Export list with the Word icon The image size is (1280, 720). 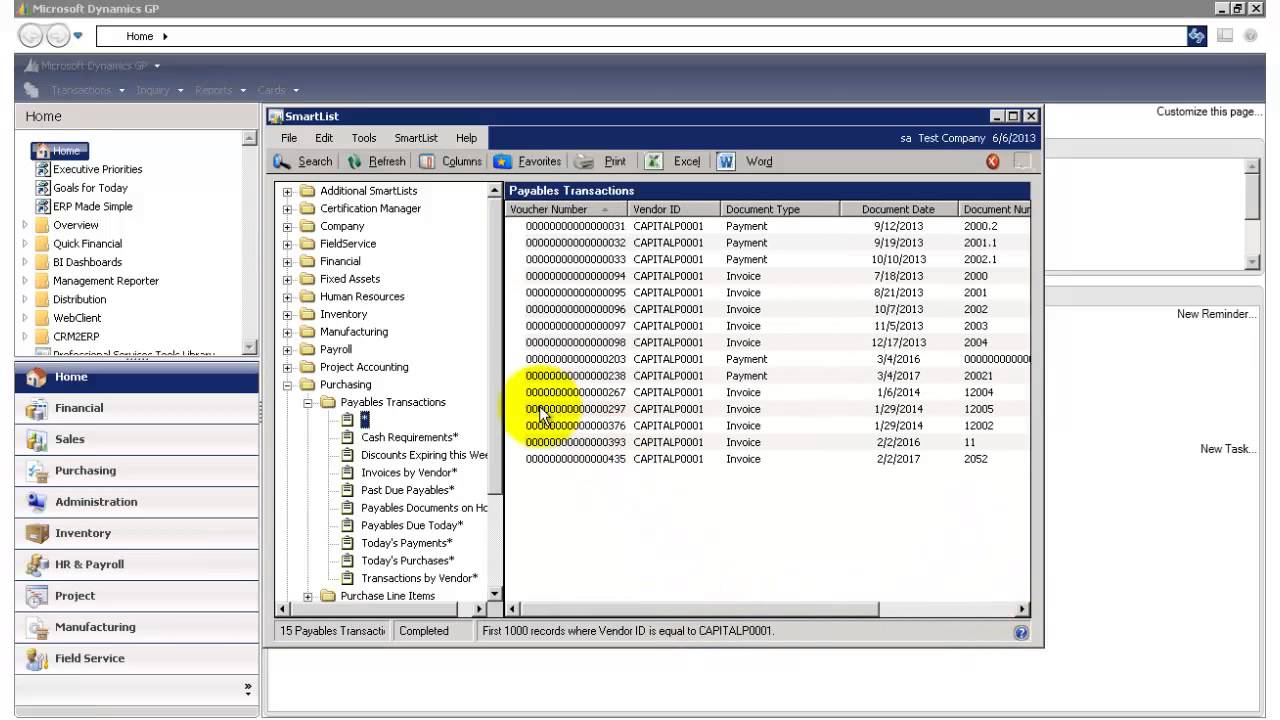coord(726,161)
